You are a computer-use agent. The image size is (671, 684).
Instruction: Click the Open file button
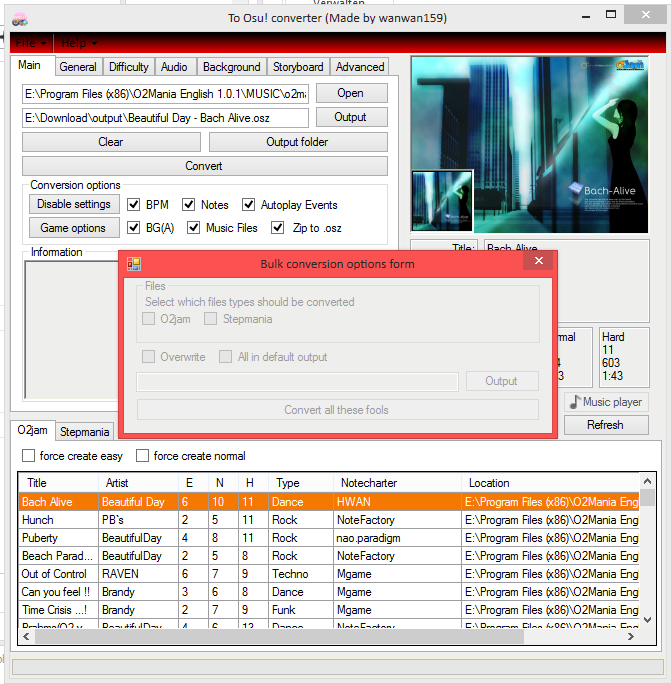pos(351,93)
